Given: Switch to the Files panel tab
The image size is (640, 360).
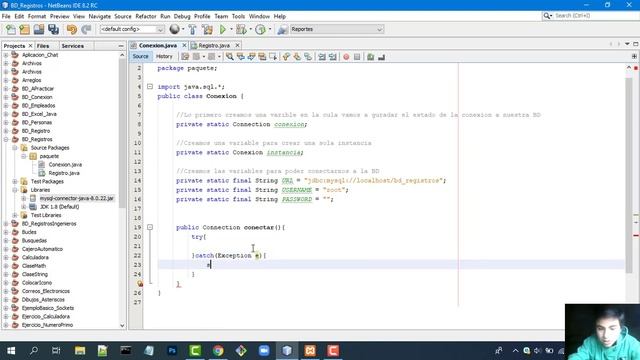Looking at the screenshot, I should coord(43,46).
